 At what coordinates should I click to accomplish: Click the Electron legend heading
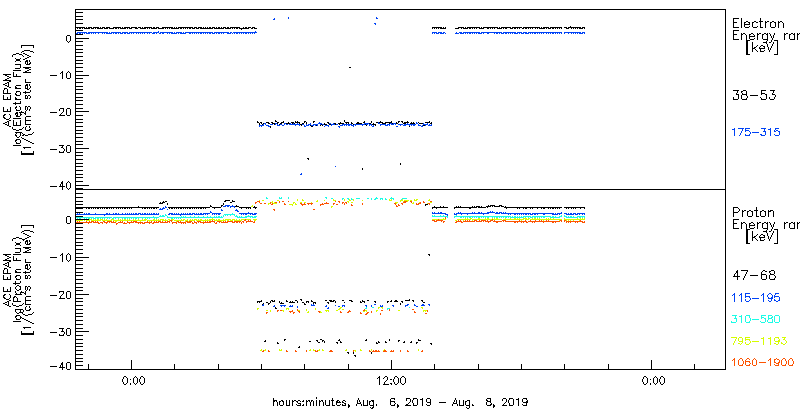coord(758,23)
